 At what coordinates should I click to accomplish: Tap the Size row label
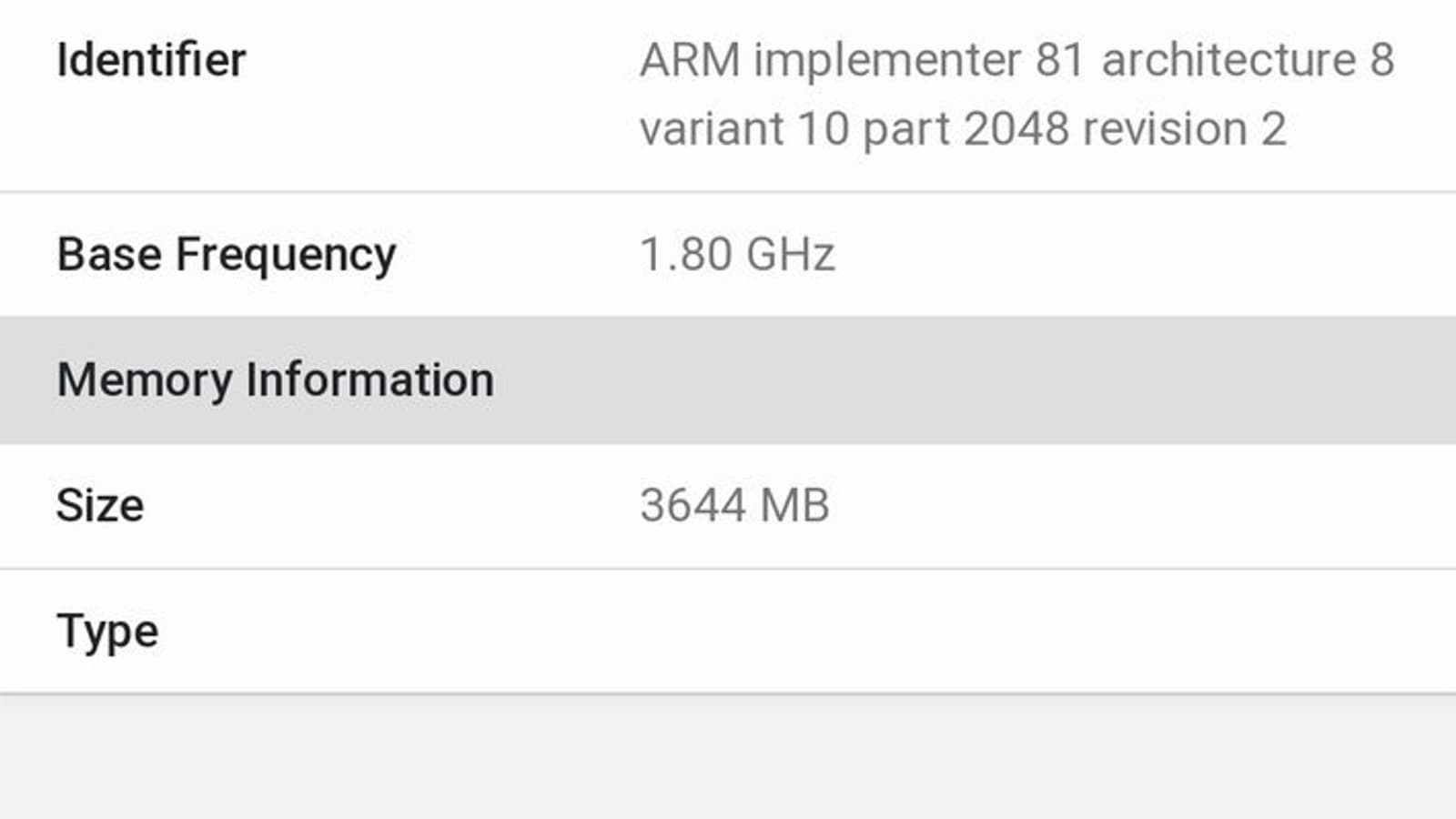(x=100, y=506)
